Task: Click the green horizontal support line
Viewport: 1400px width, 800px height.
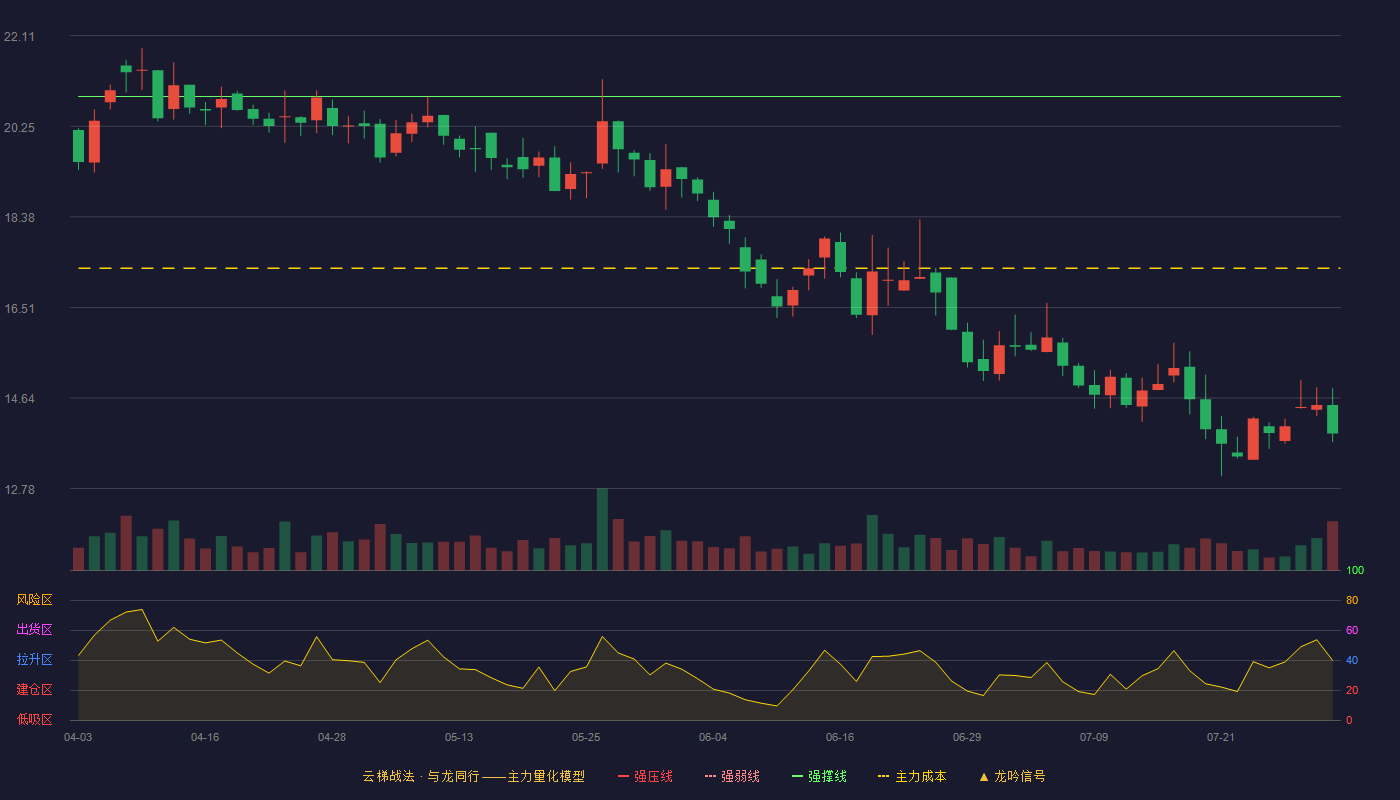Action: pos(709,97)
